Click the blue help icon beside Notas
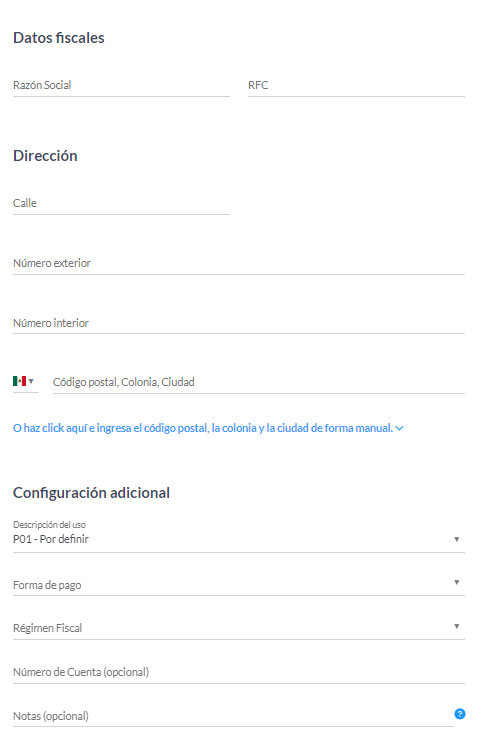This screenshot has height=746, width=483. click(460, 714)
